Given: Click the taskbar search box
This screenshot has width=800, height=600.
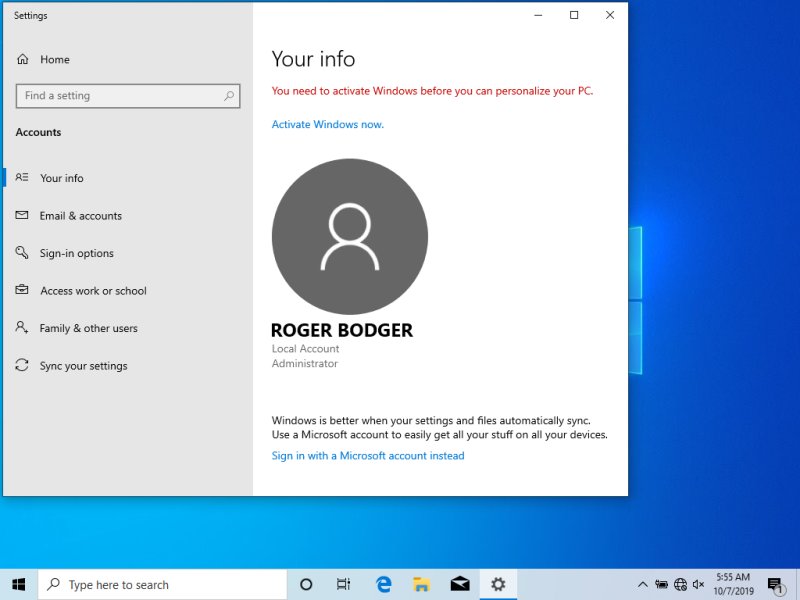Looking at the screenshot, I should pyautogui.click(x=162, y=584).
